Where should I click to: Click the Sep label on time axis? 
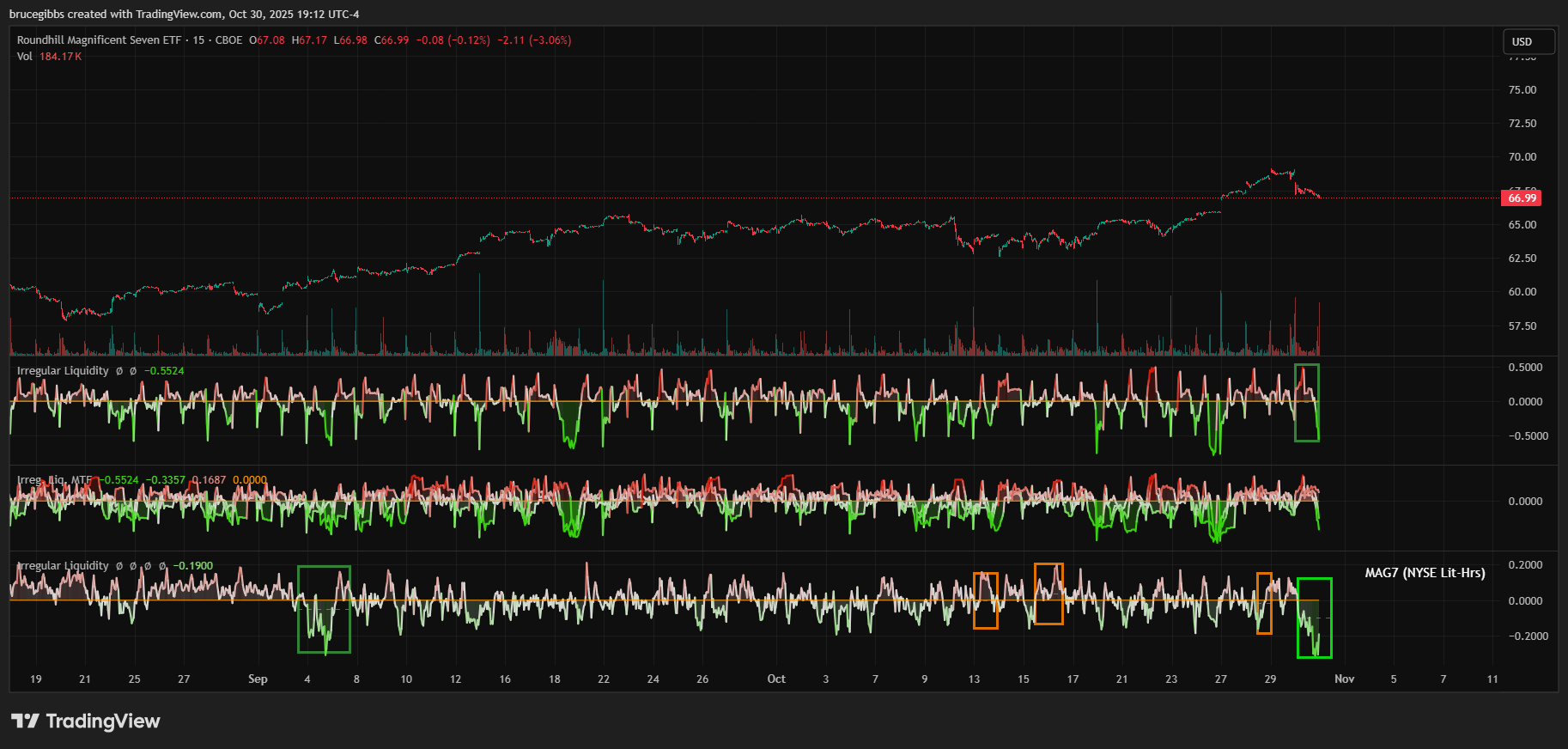coord(258,679)
